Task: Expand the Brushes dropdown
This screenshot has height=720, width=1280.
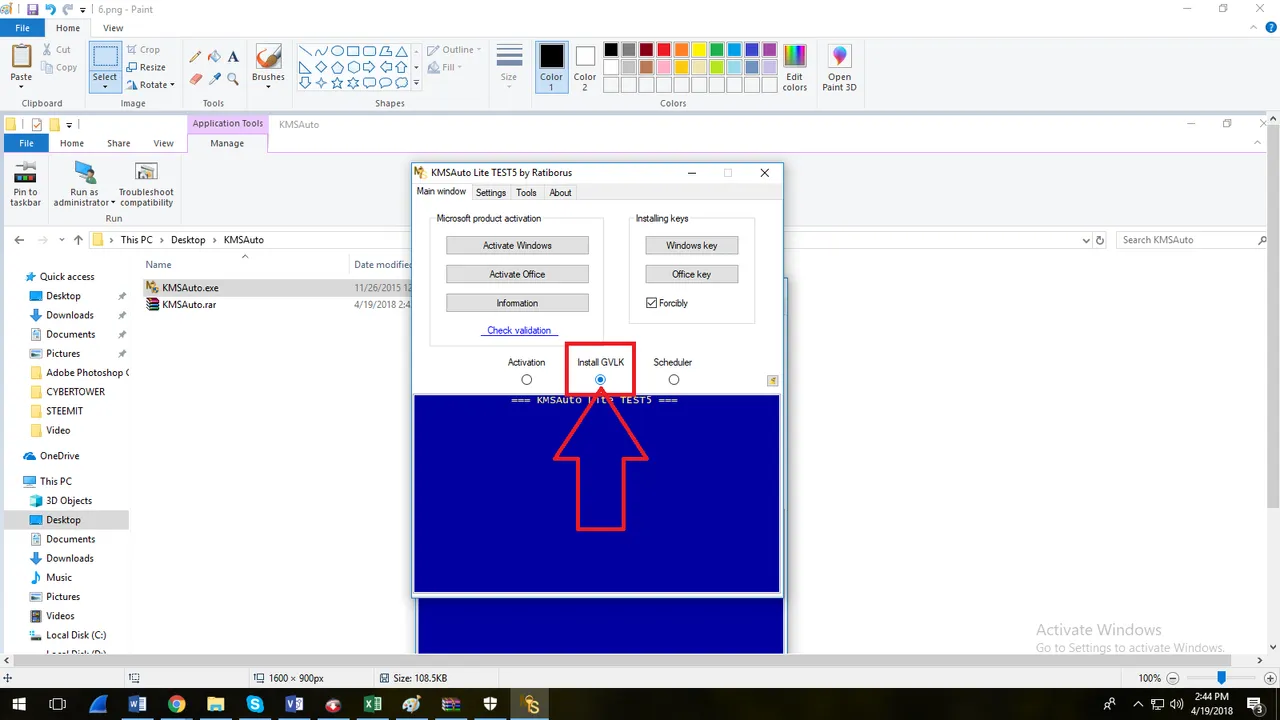Action: [268, 87]
